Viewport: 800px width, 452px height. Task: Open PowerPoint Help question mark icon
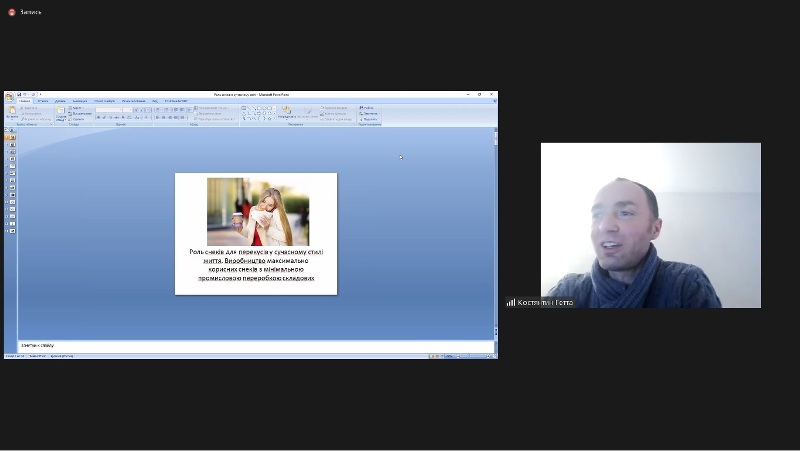click(494, 101)
